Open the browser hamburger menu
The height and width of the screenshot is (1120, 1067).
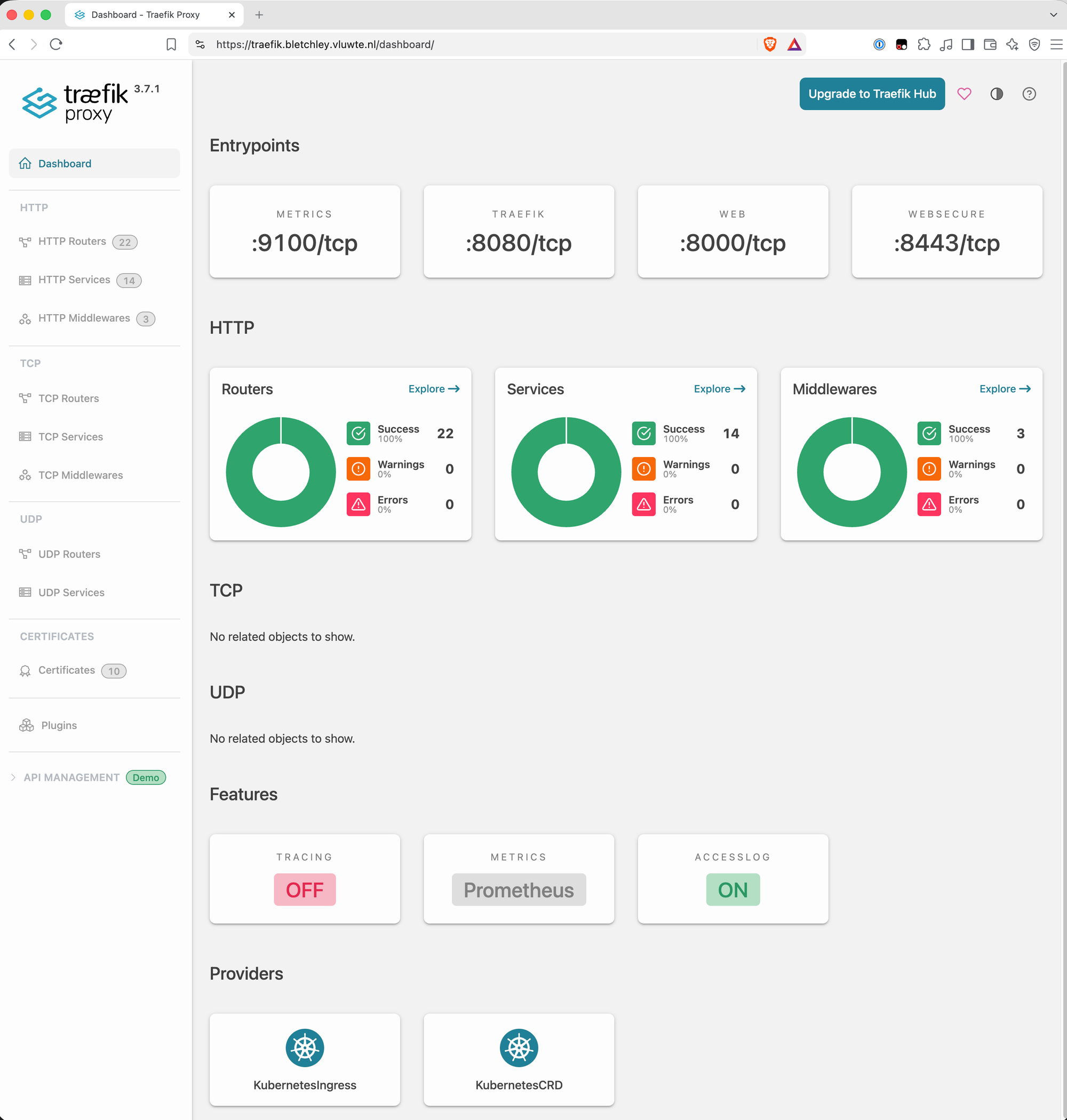pyautogui.click(x=1056, y=44)
